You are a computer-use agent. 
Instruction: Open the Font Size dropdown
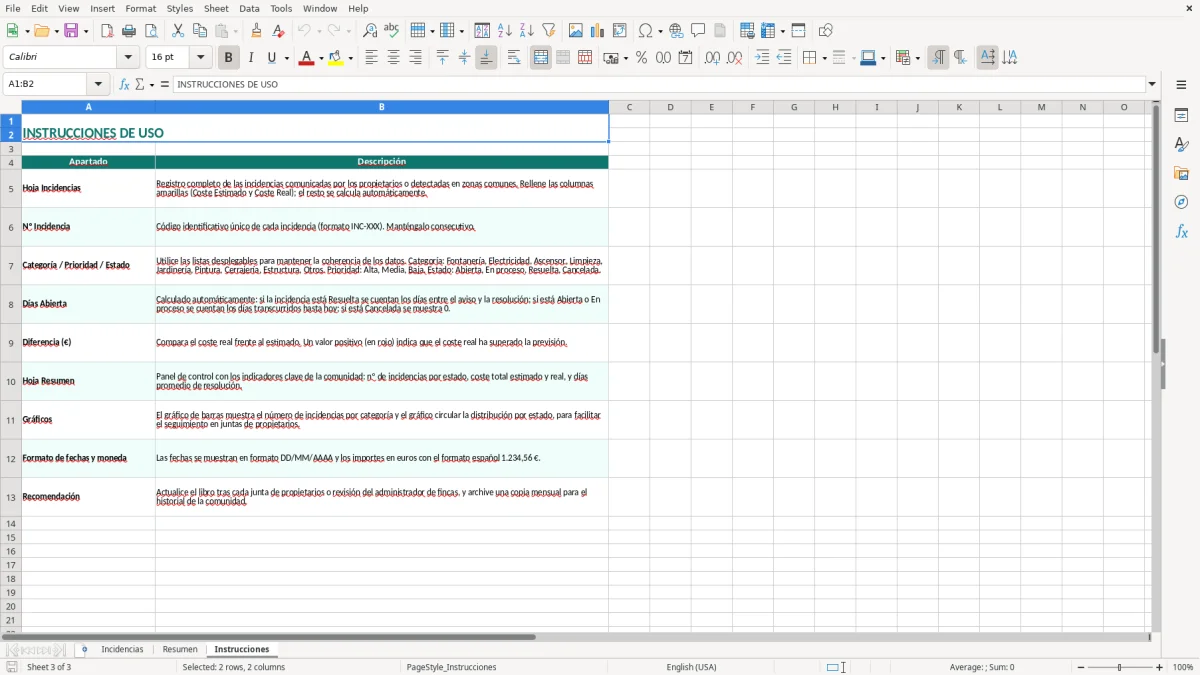click(201, 58)
